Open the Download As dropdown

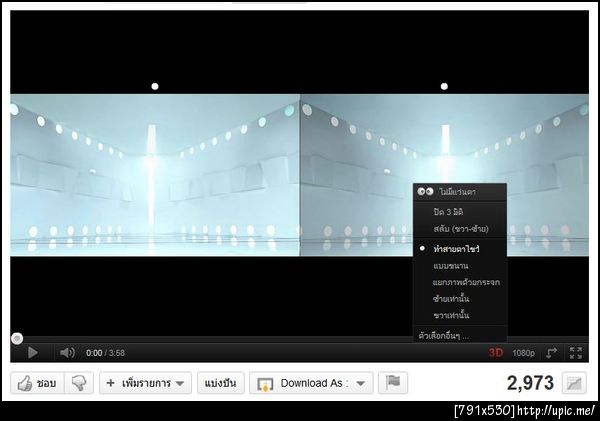[311, 383]
